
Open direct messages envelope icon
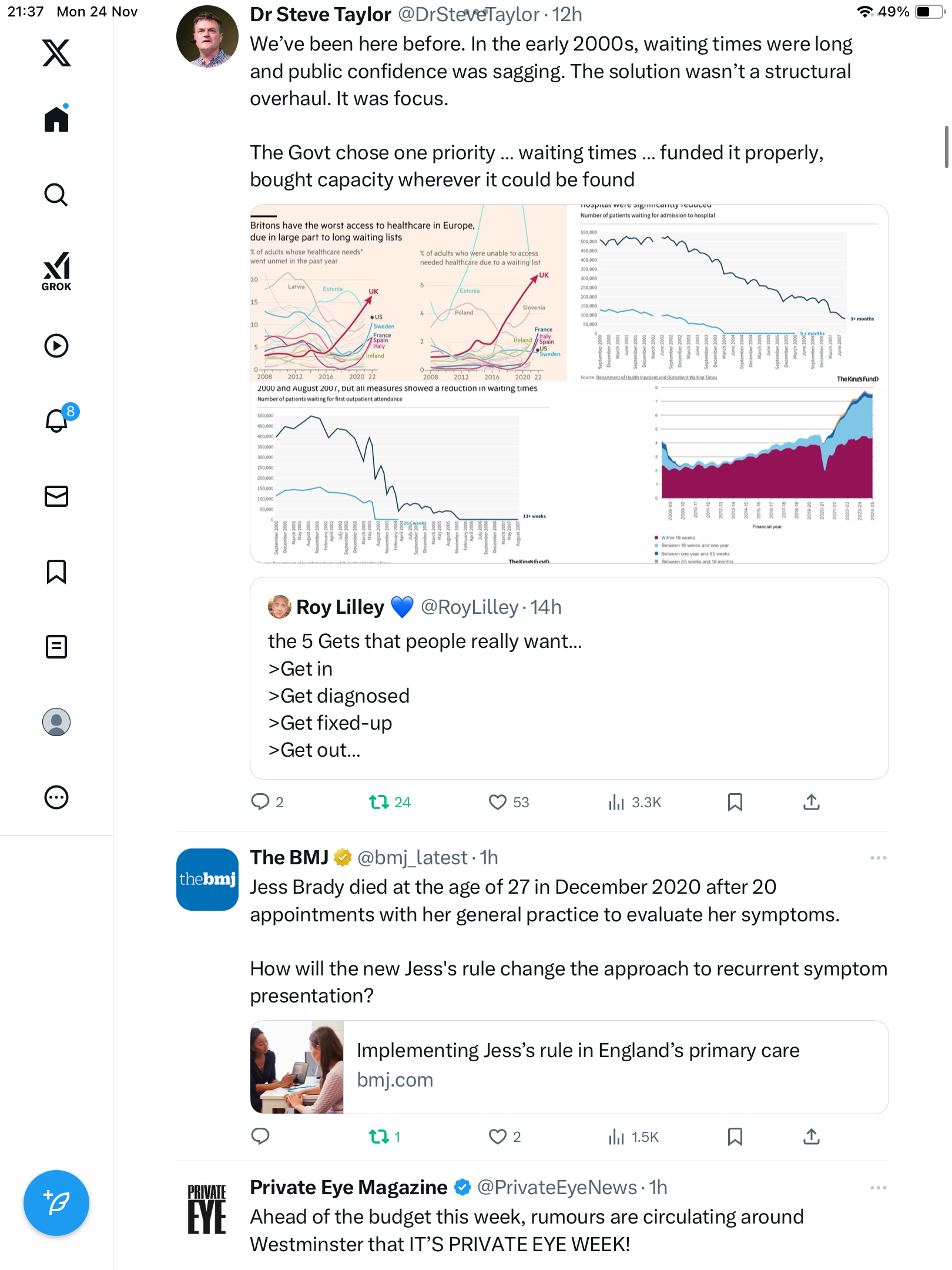(x=56, y=496)
